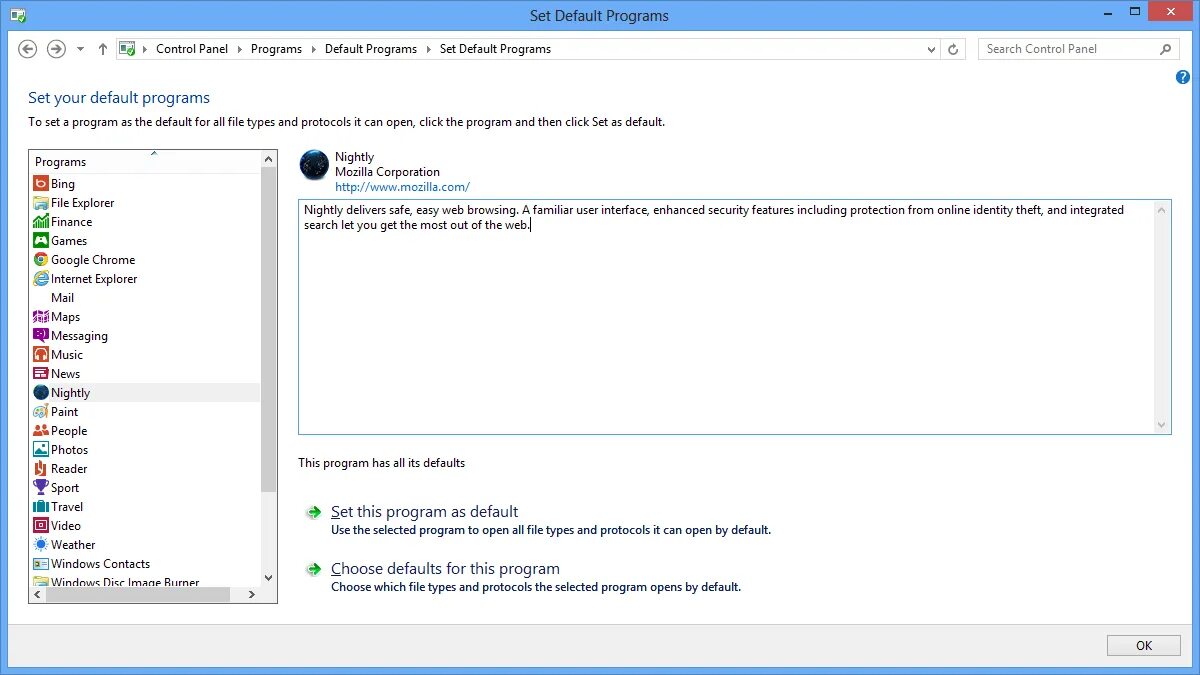Navigate to Default Programs breadcrumb
The width and height of the screenshot is (1200, 675).
click(371, 49)
